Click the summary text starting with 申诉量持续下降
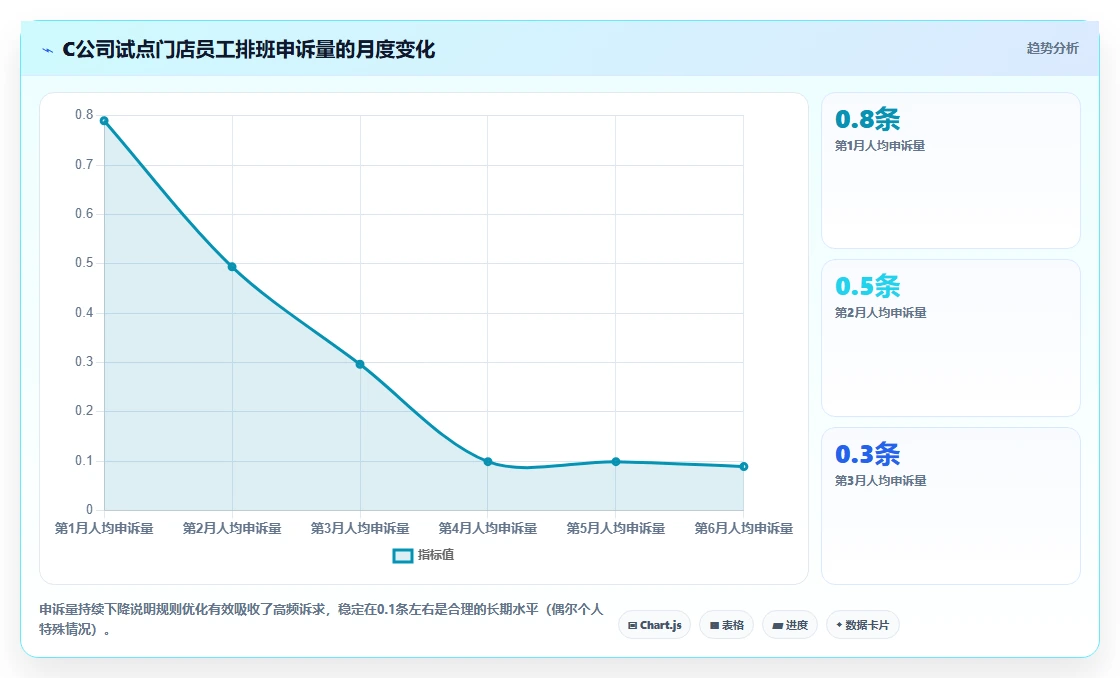Image resolution: width=1120 pixels, height=678 pixels. (321, 619)
